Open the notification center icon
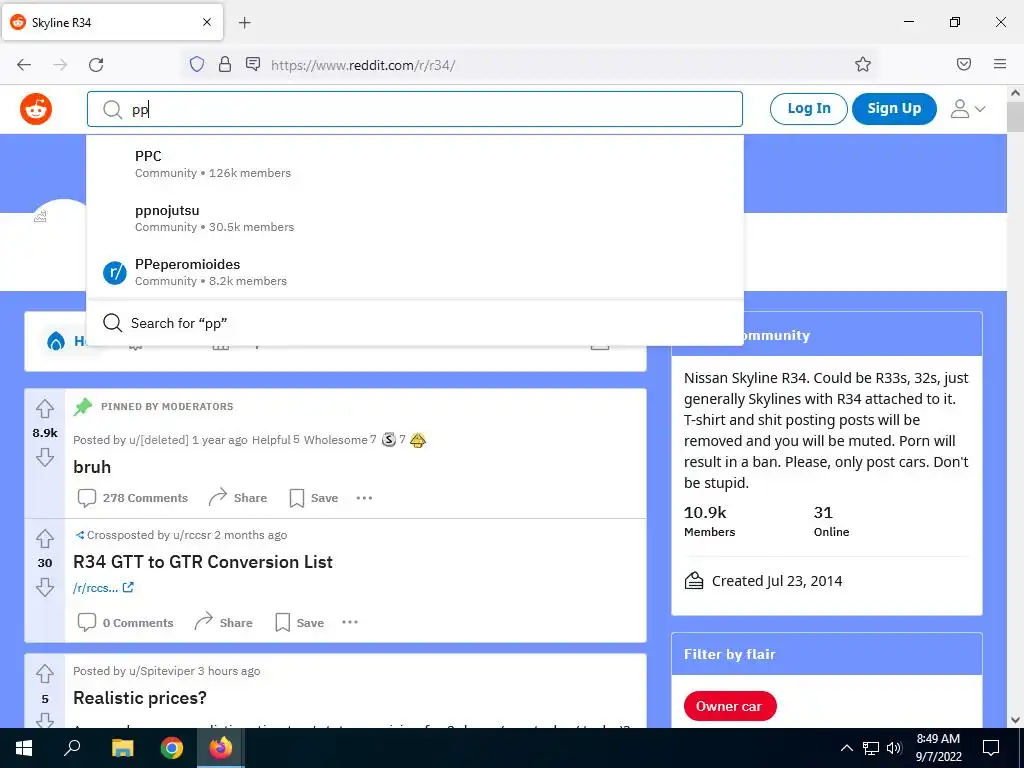The width and height of the screenshot is (1024, 768). tap(991, 748)
